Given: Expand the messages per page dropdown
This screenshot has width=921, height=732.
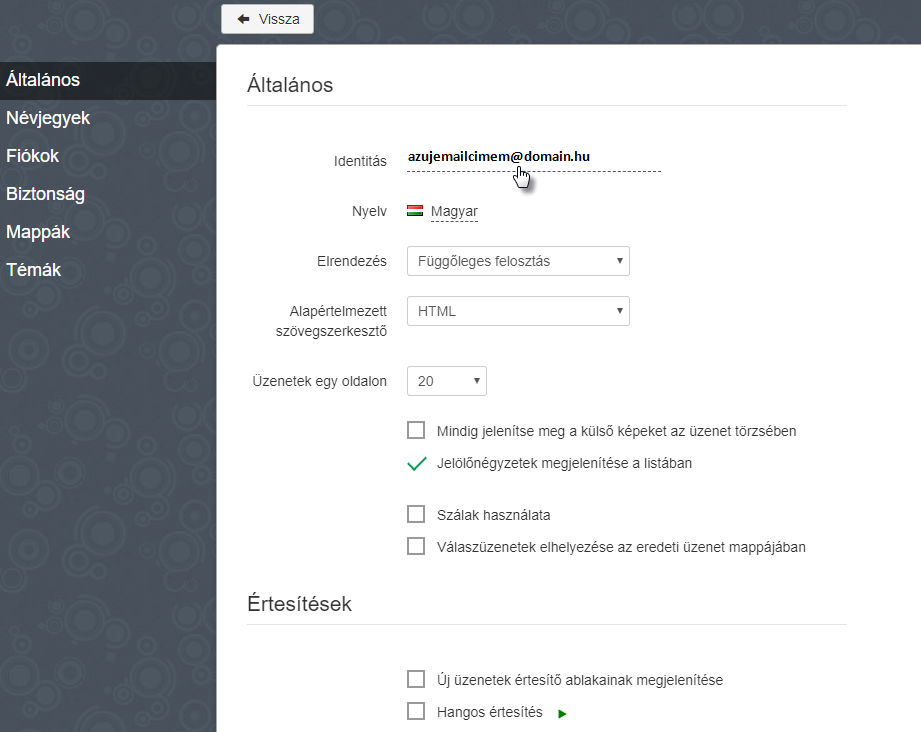Looking at the screenshot, I should [x=446, y=381].
